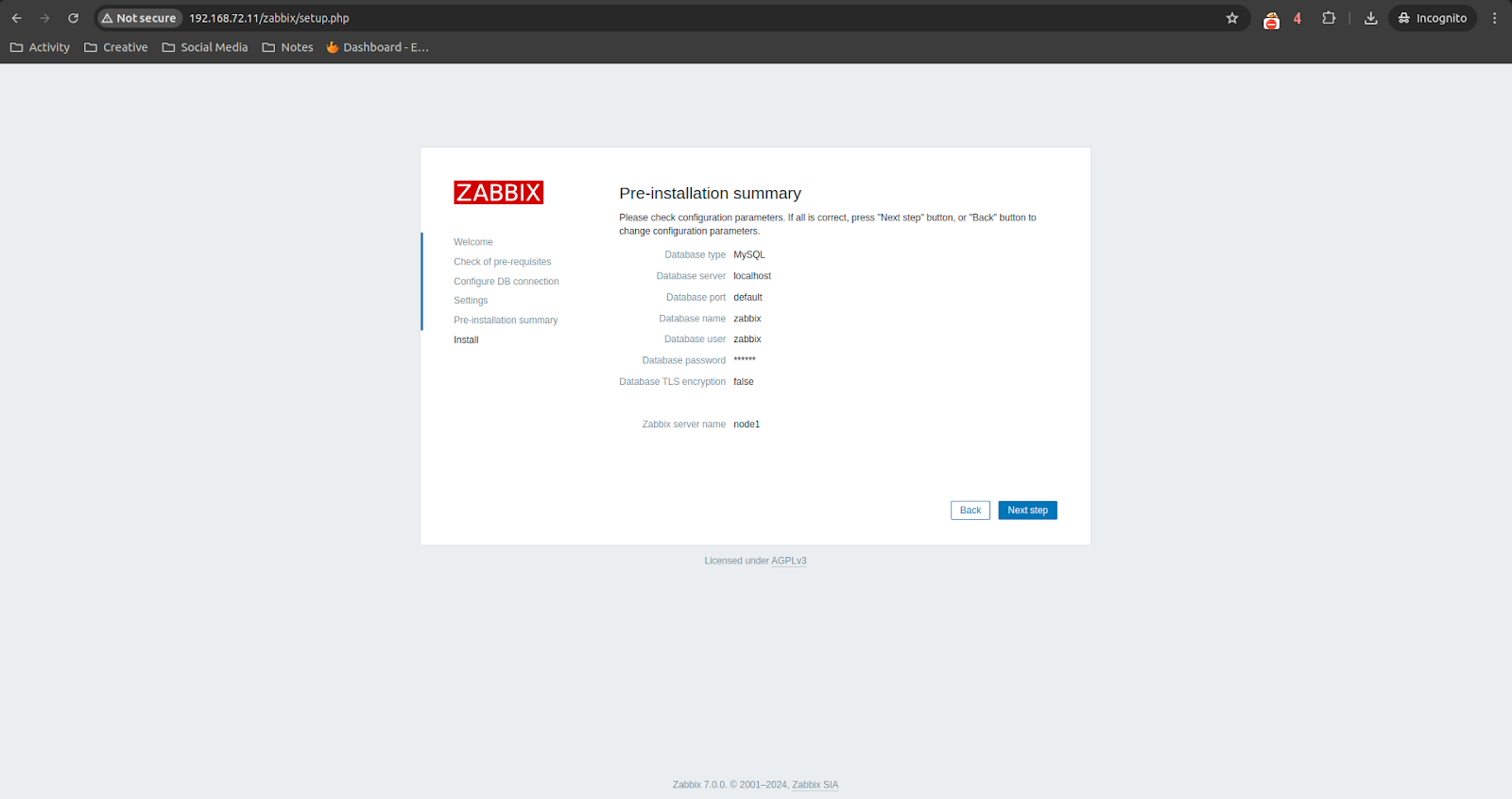The height and width of the screenshot is (799, 1512).
Task: Open the Zabbix SIA footer link
Action: [x=816, y=785]
